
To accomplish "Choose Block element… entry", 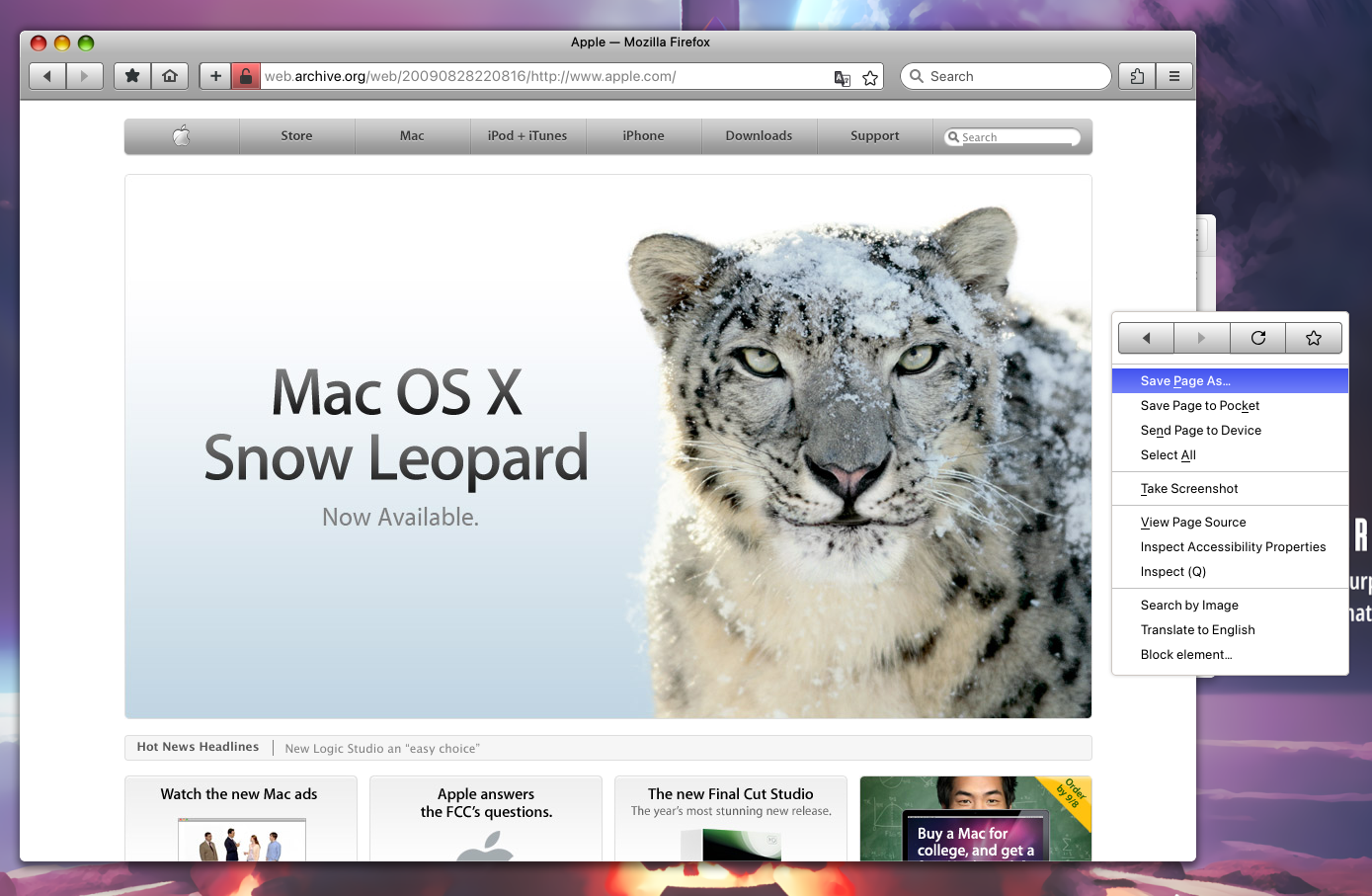I will point(1230,654).
